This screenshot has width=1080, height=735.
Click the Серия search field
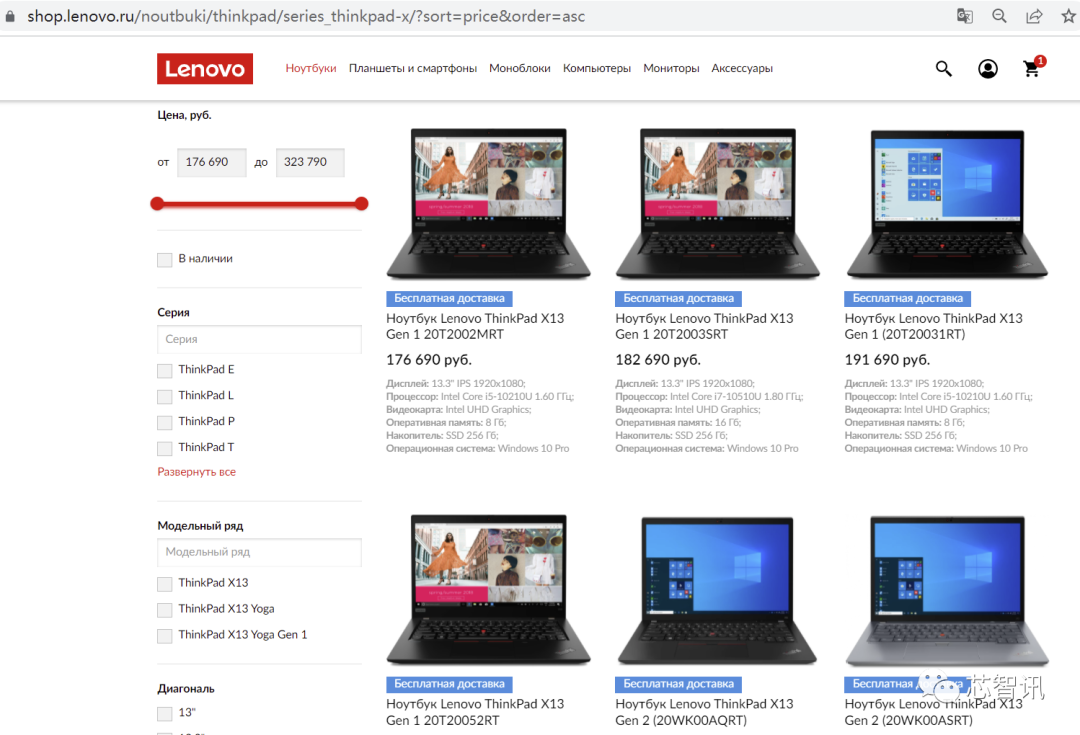259,339
